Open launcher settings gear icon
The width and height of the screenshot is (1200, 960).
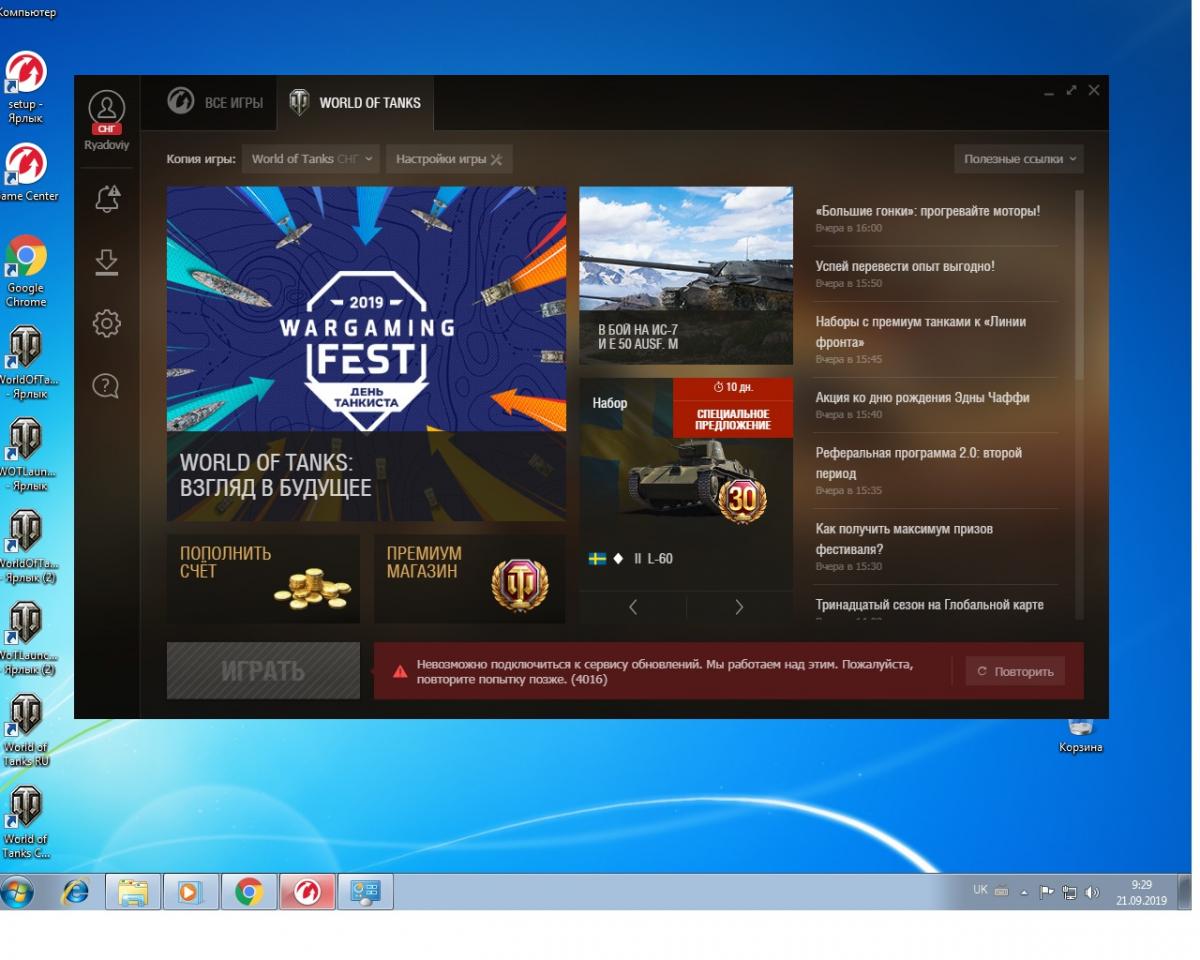(x=106, y=323)
